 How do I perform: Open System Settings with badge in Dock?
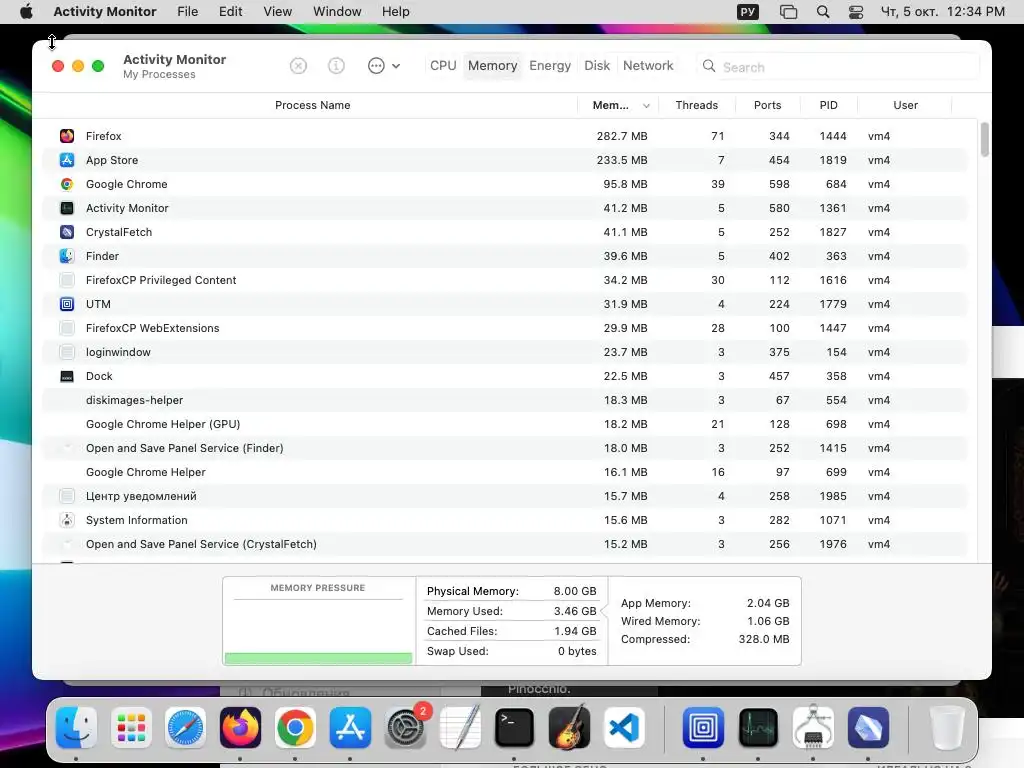[406, 727]
